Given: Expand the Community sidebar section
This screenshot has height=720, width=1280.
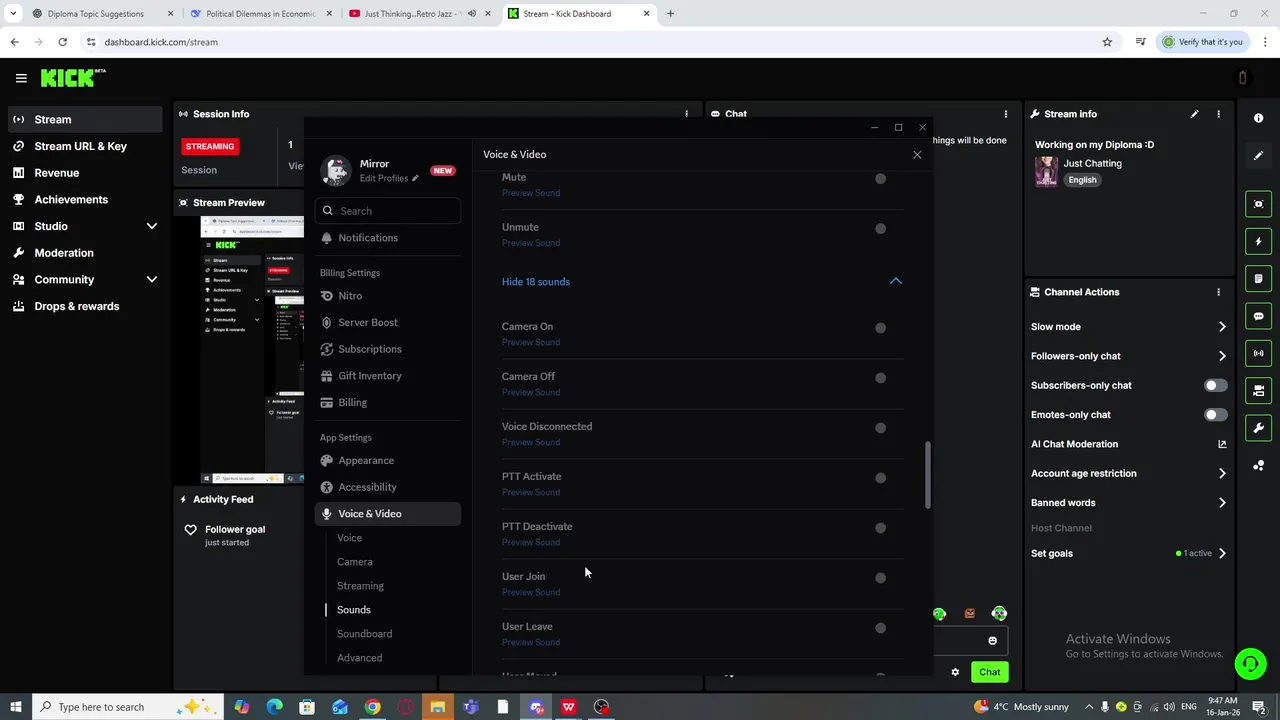Looking at the screenshot, I should pos(152,280).
